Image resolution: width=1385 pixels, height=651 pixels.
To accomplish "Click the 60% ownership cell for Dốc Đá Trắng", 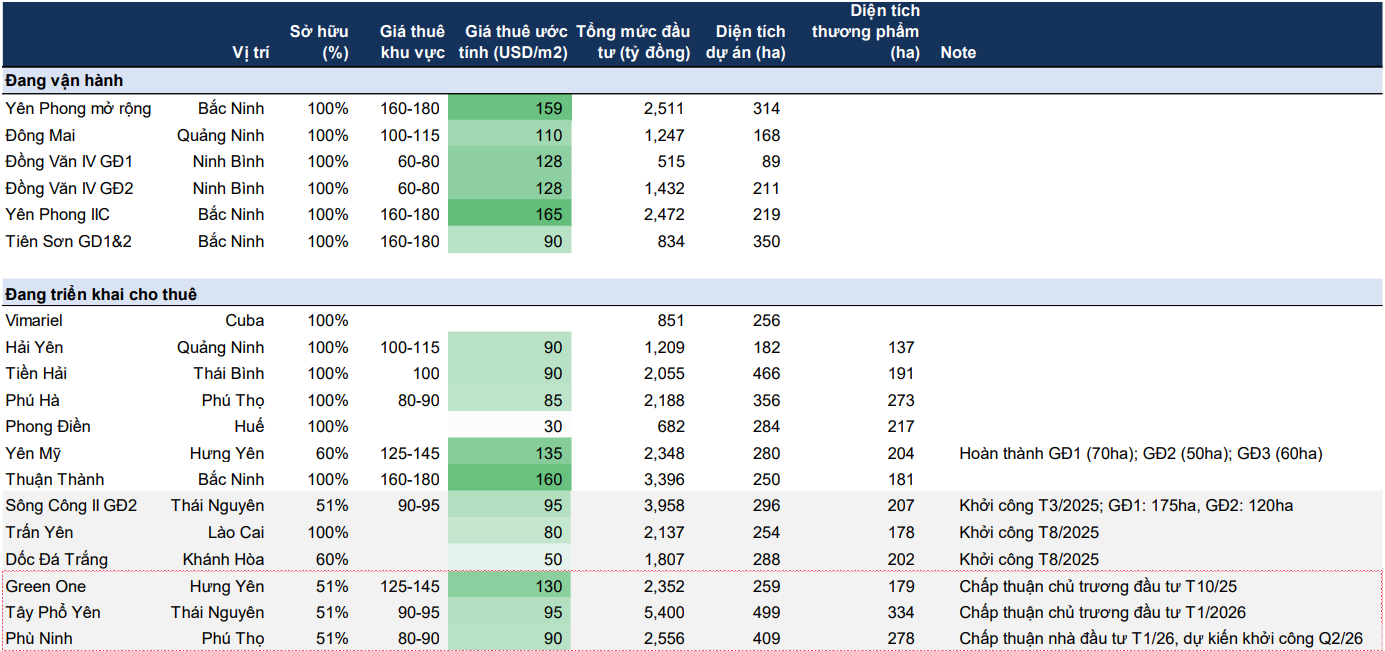I will pos(328,560).
